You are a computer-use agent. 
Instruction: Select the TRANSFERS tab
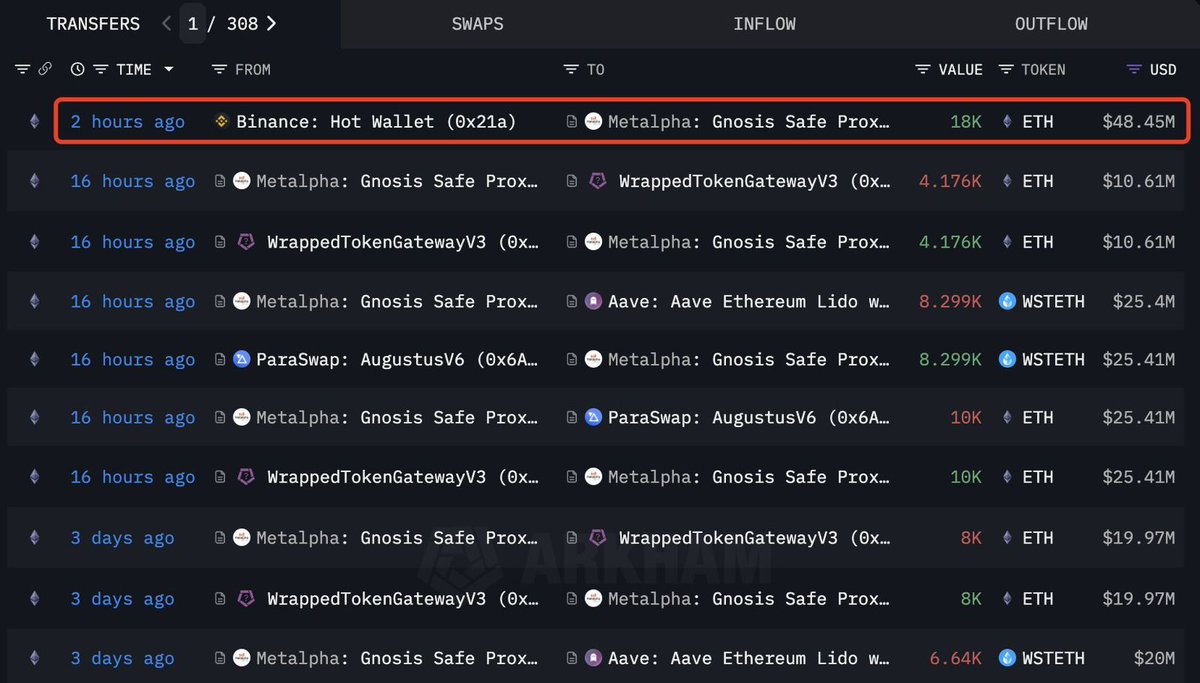tap(94, 24)
